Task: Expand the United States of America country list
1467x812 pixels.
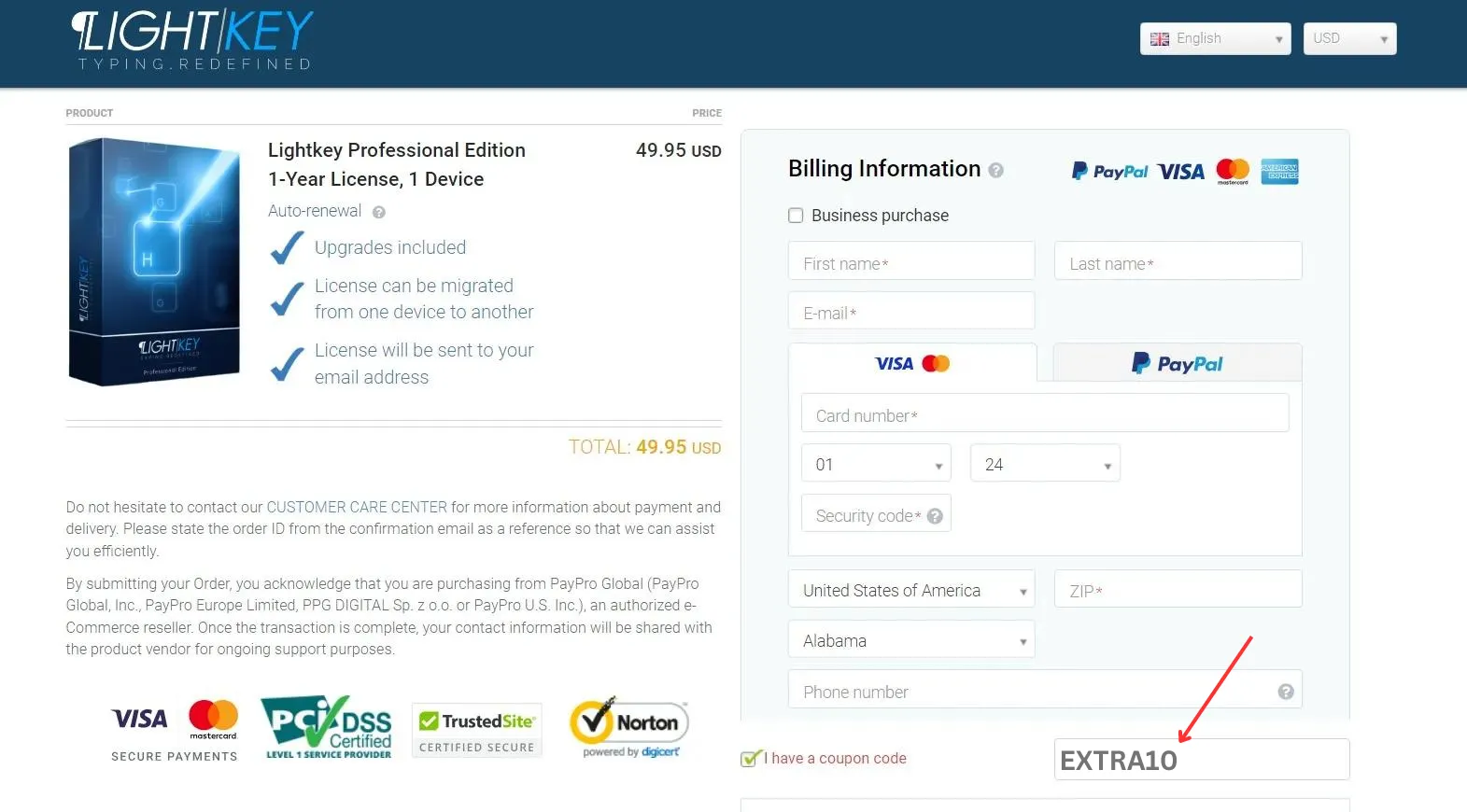Action: tap(910, 591)
